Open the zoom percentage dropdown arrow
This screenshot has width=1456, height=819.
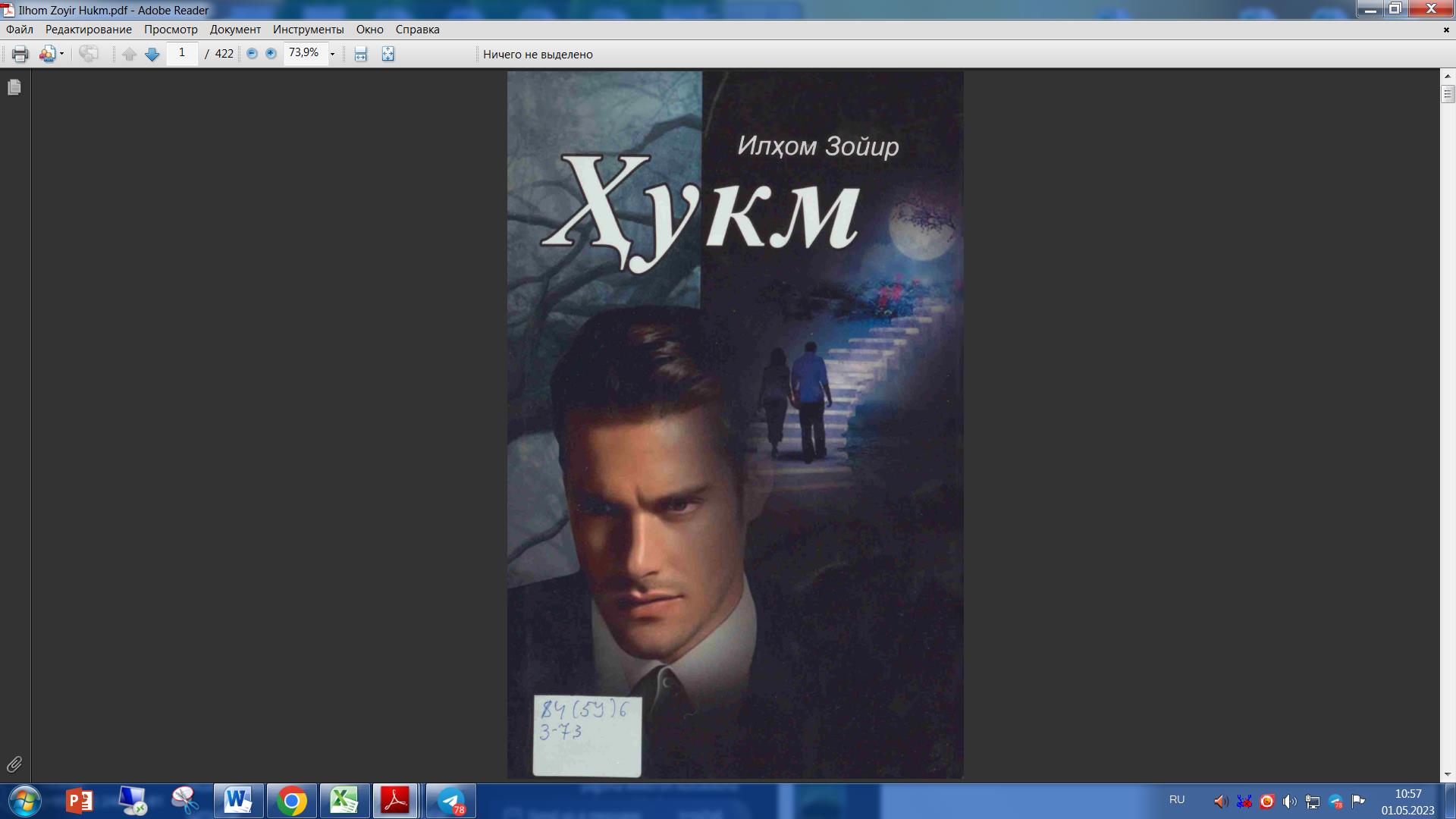(x=331, y=54)
